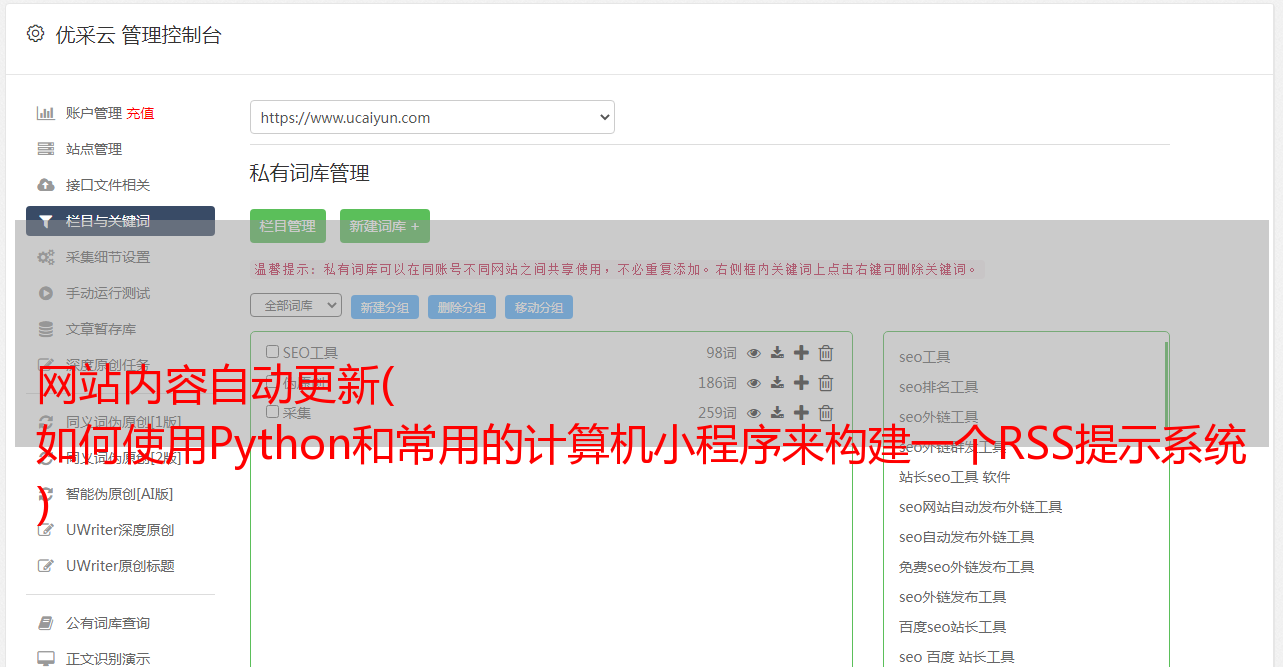
Task: Click the red 充值 recharge link
Action: click(x=140, y=113)
